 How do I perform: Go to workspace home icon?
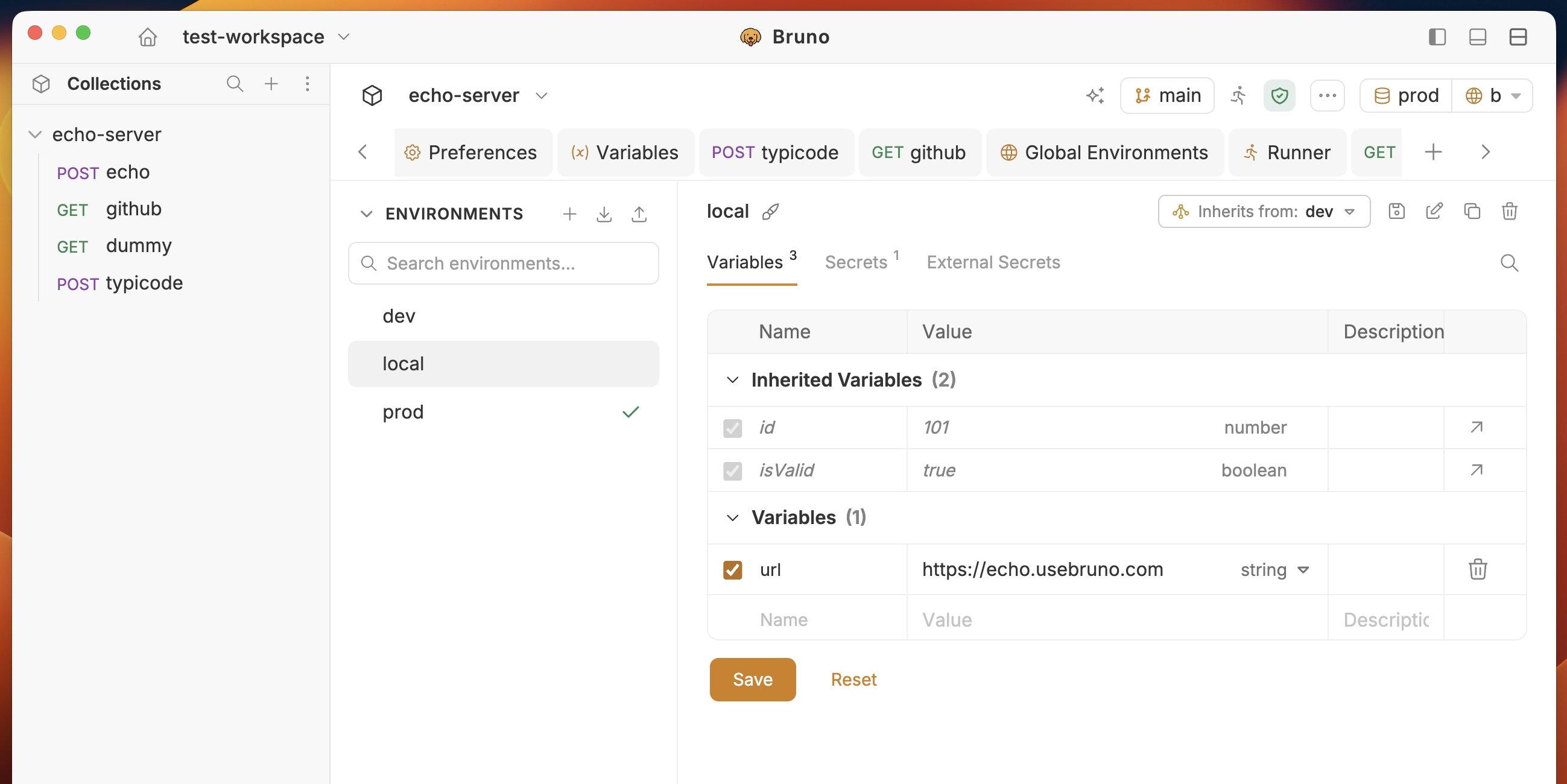coord(148,37)
